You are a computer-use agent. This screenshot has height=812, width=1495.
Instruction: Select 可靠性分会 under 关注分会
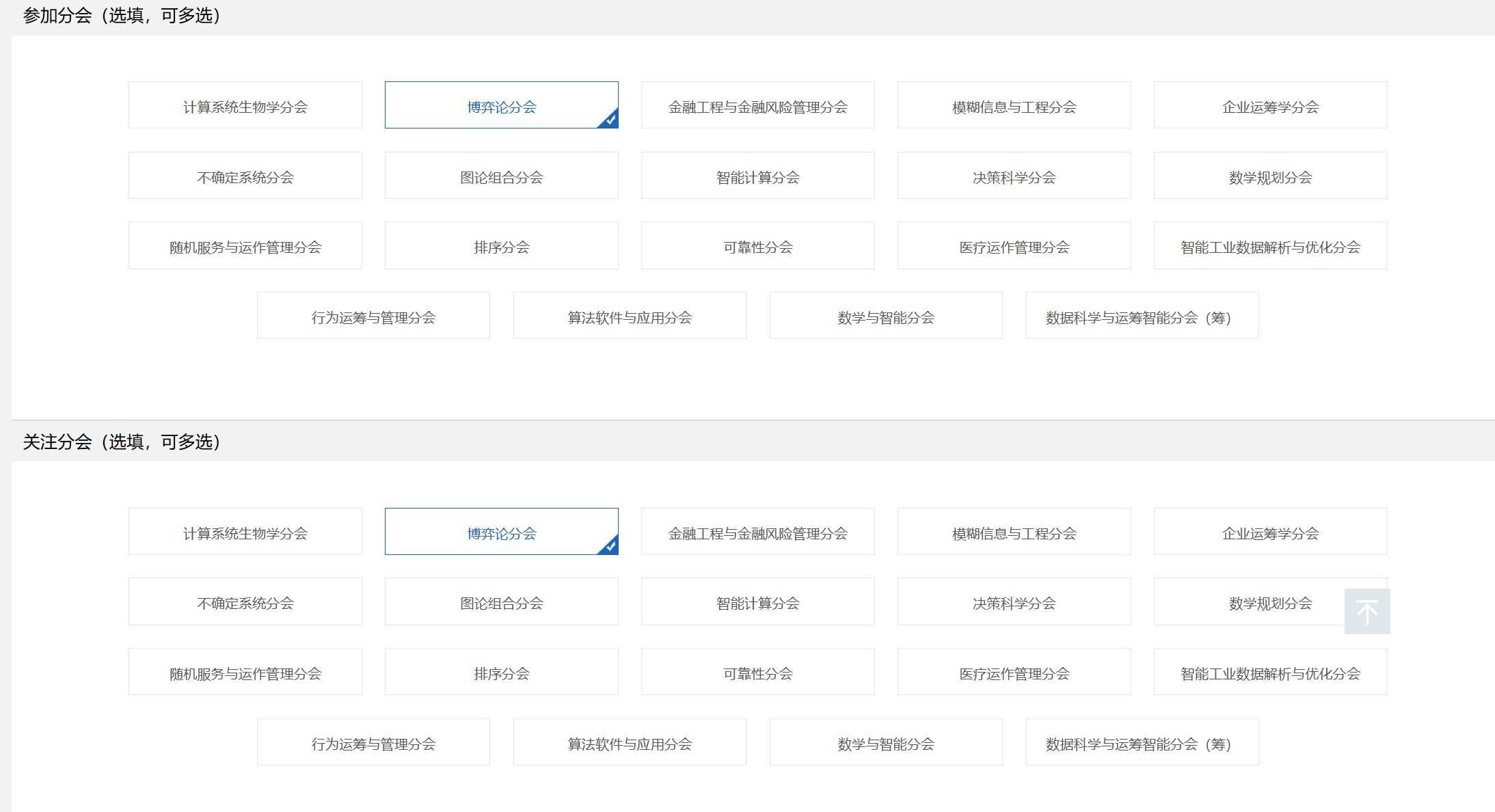(757, 672)
